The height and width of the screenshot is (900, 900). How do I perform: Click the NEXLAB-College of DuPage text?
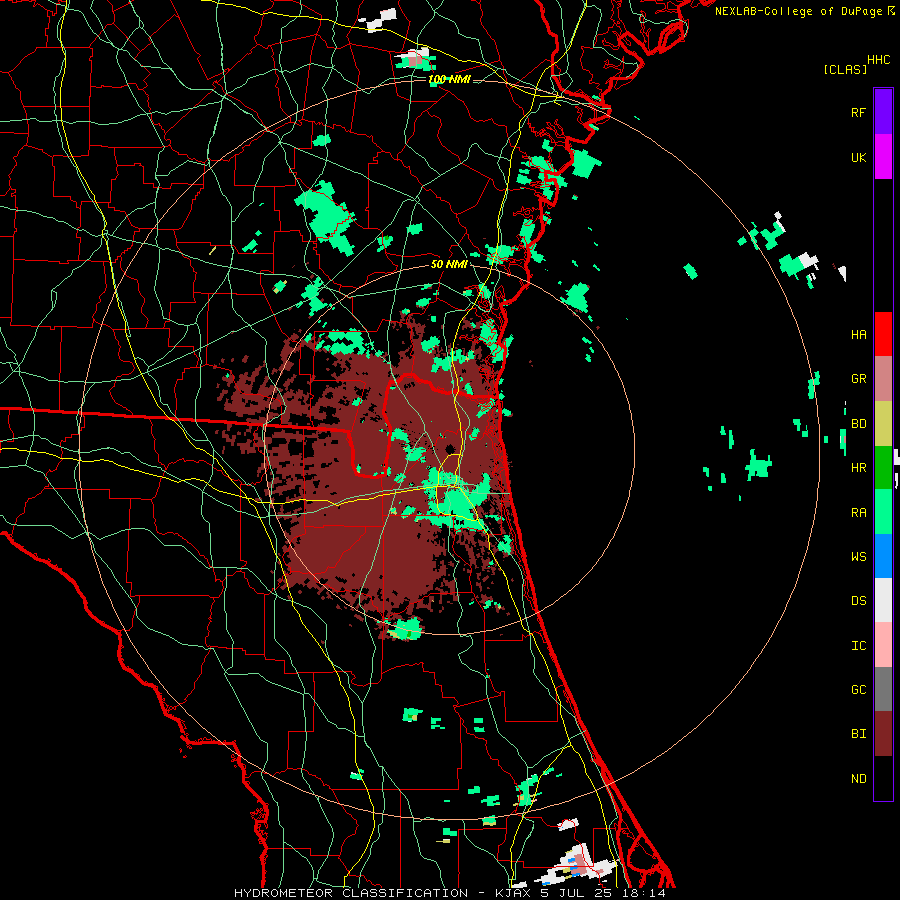pyautogui.click(x=799, y=11)
